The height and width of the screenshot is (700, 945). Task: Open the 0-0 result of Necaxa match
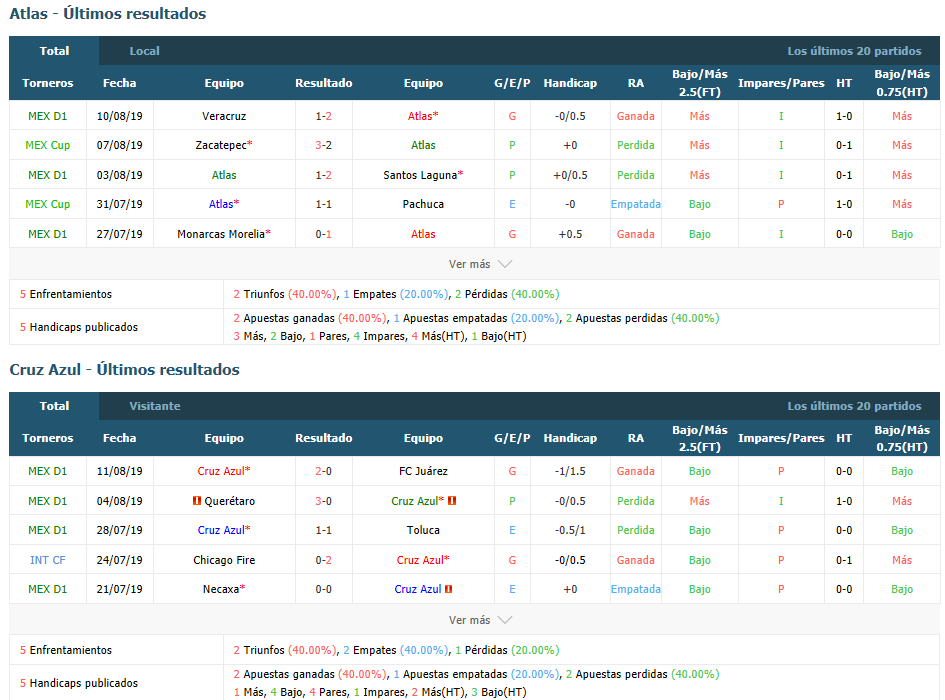coord(324,589)
